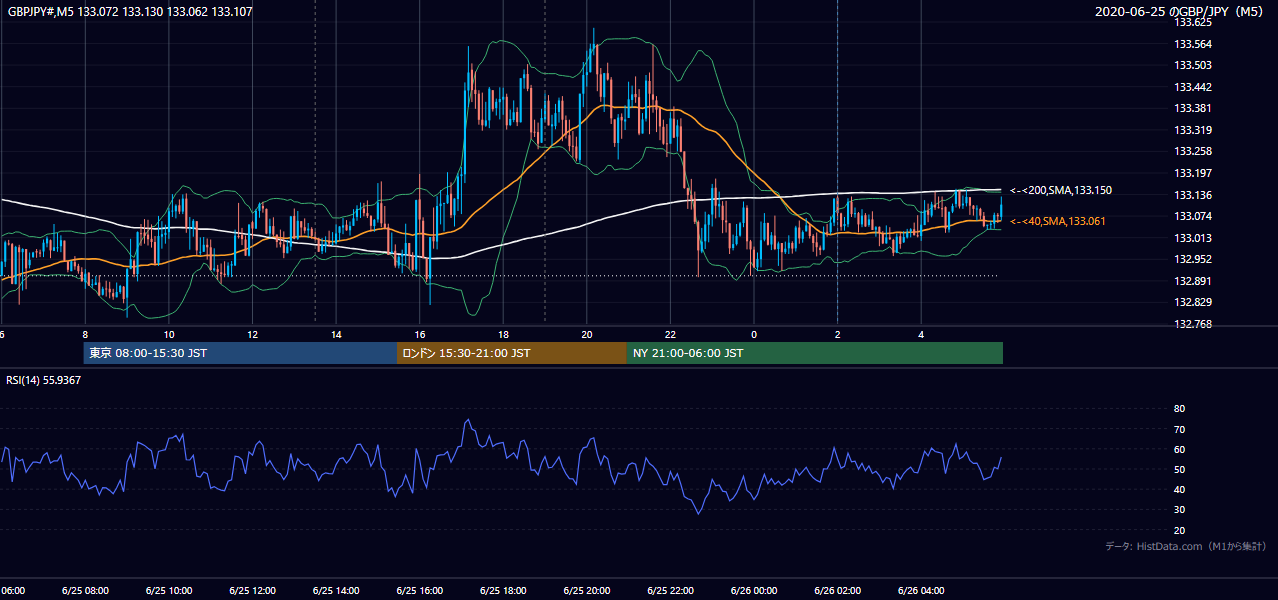The image size is (1278, 600).
Task: Click the date label 6/26 04:00
Action: pos(921,590)
